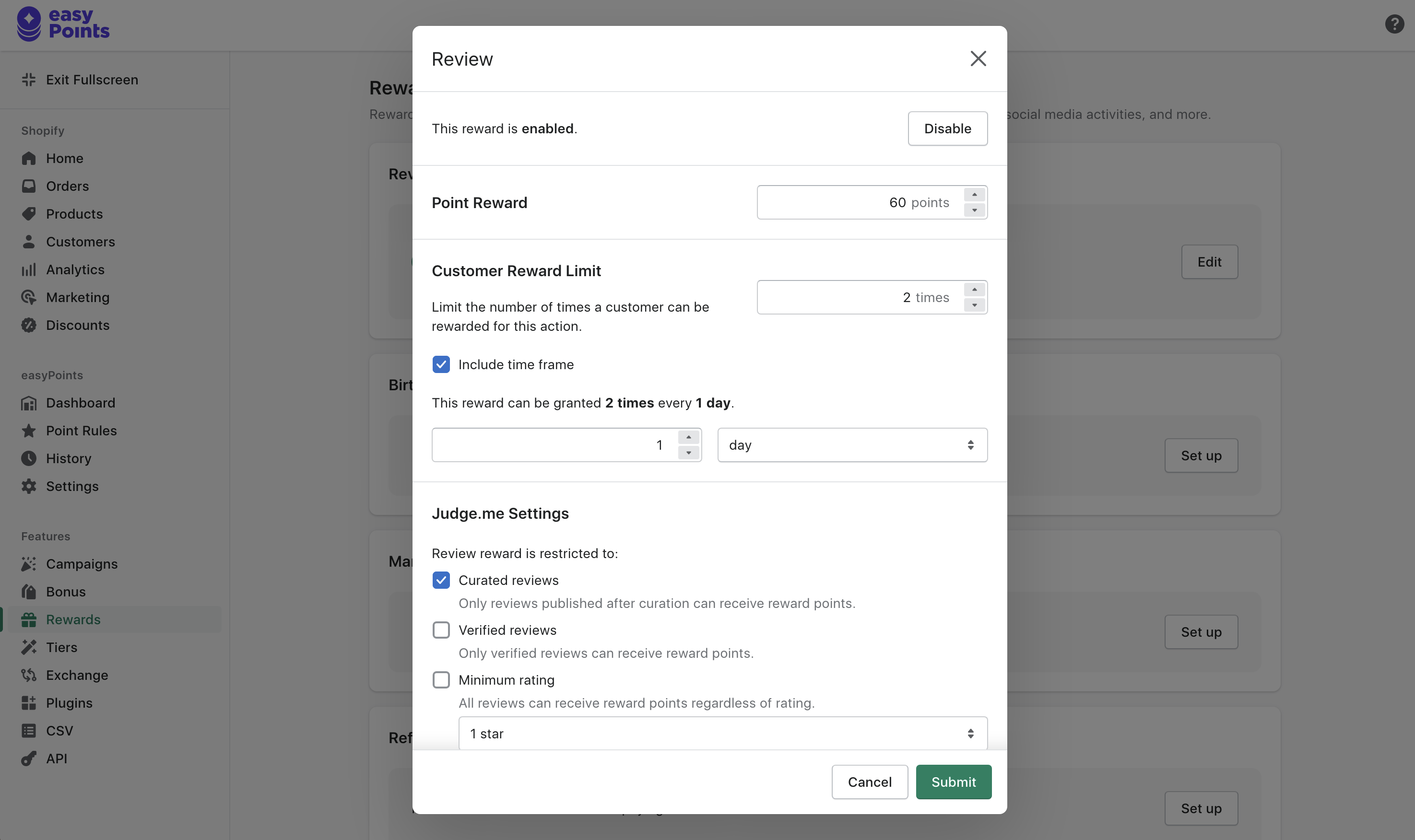Click the History clock icon
1415x840 pixels.
point(29,458)
